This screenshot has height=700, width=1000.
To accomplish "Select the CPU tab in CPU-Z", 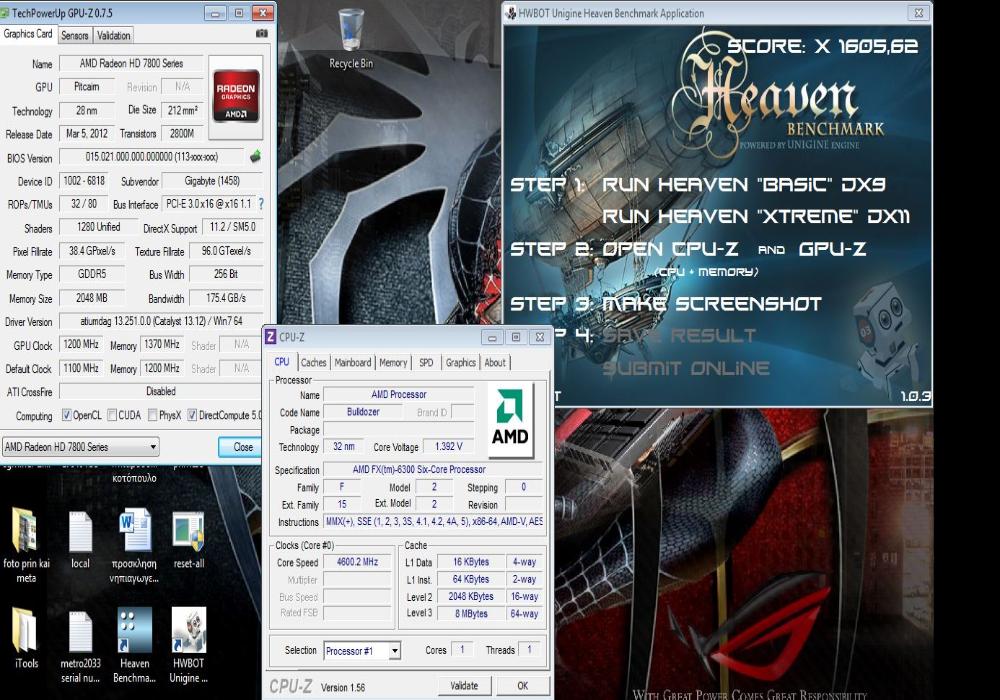I will click(282, 361).
